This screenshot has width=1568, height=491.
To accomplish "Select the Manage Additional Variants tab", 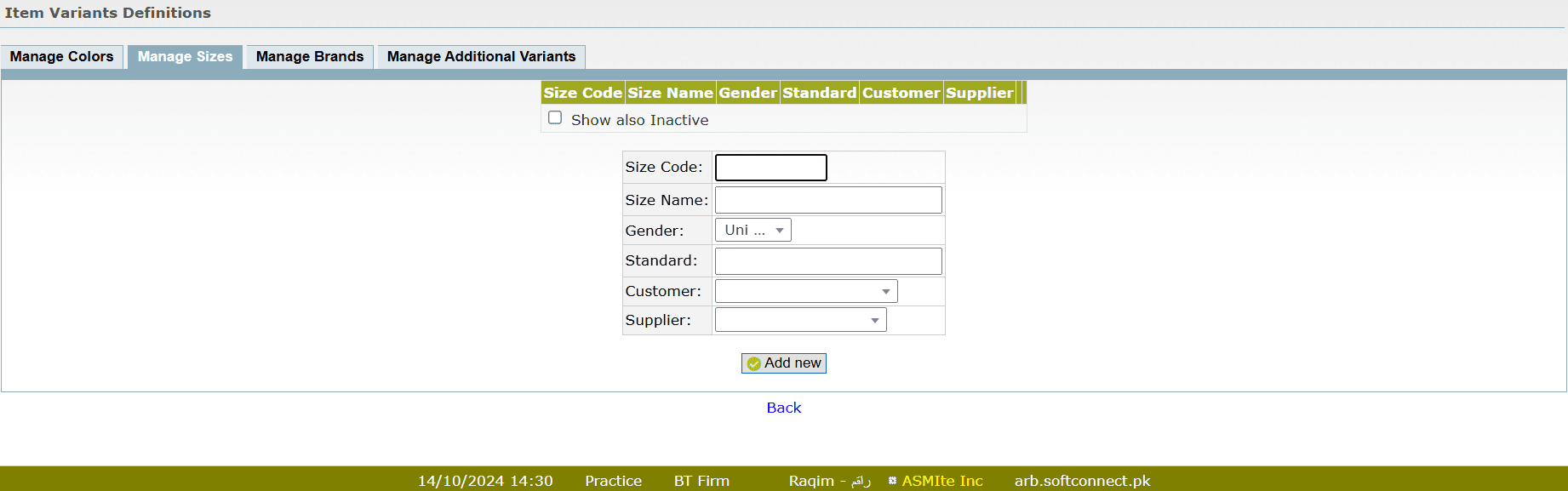I will tap(481, 57).
